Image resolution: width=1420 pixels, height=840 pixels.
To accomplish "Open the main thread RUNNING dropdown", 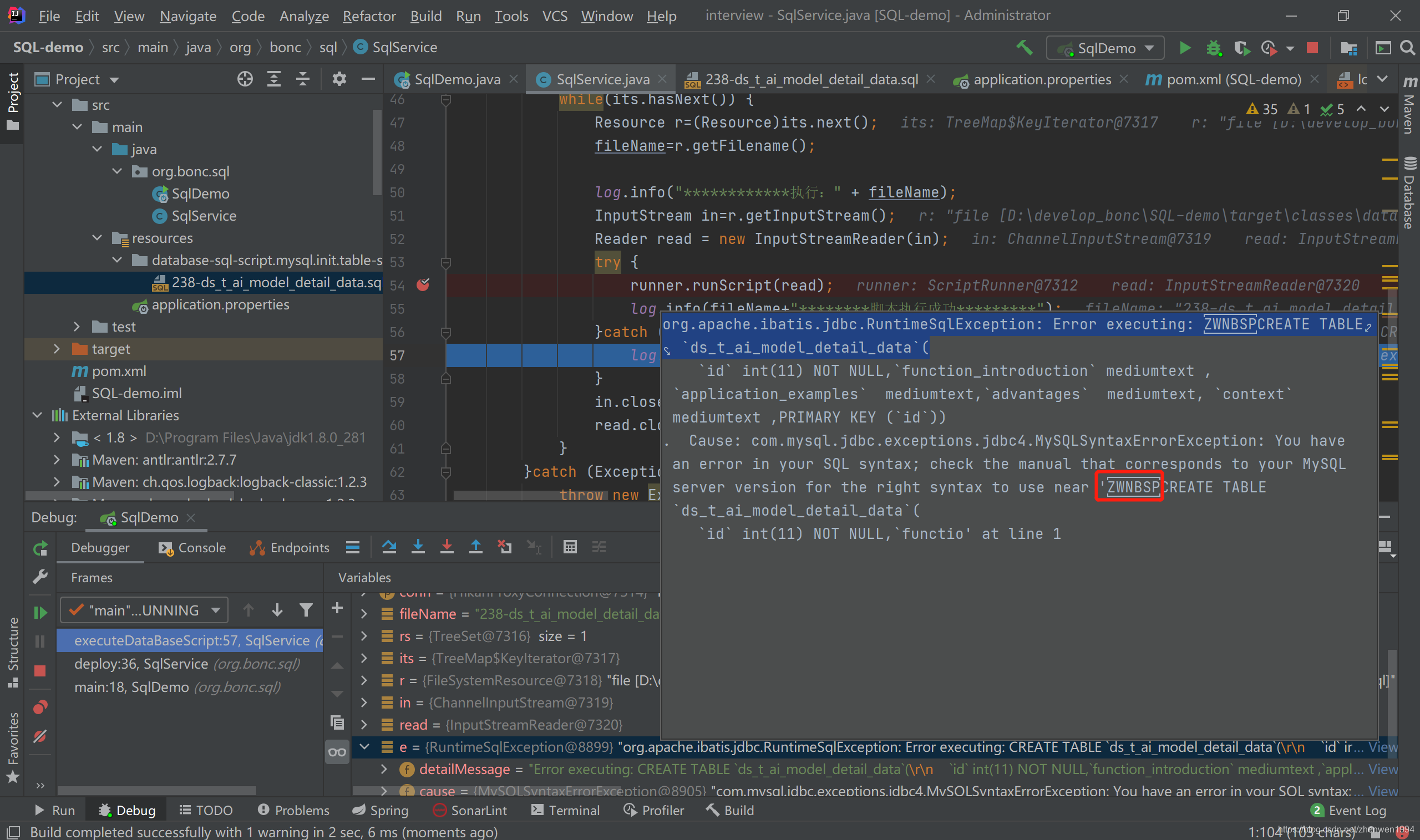I will point(144,610).
